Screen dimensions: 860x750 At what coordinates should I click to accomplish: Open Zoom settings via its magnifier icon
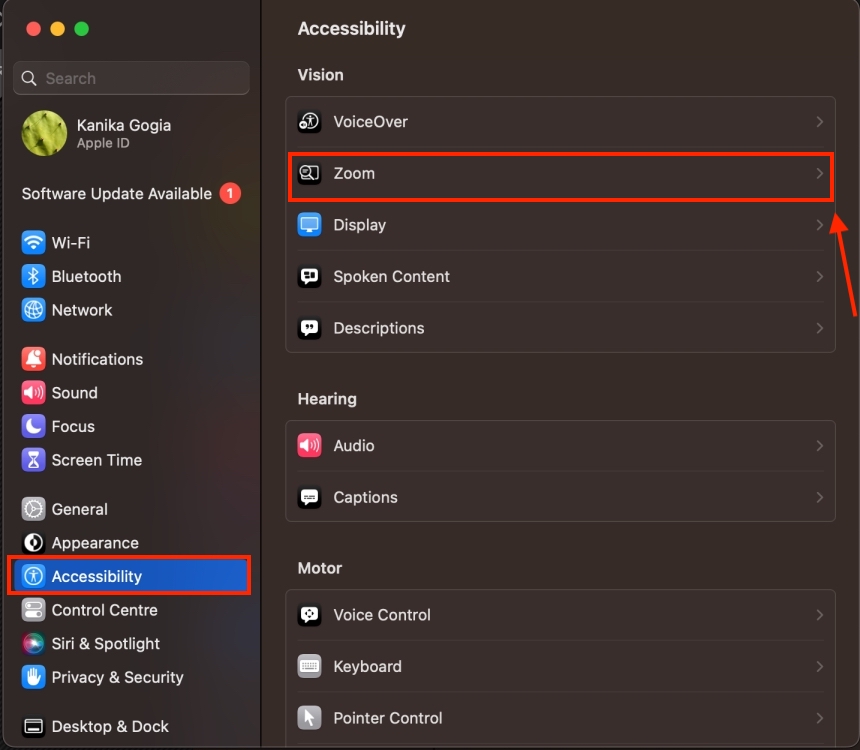(307, 173)
